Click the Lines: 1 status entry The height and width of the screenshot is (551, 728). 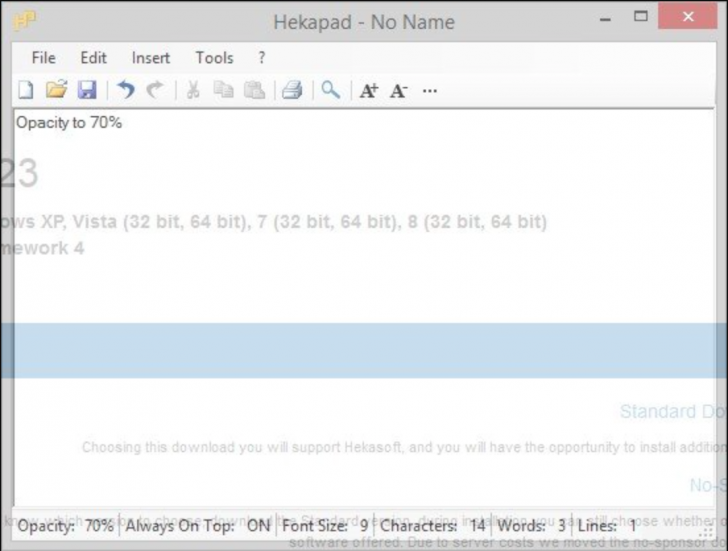(x=607, y=526)
